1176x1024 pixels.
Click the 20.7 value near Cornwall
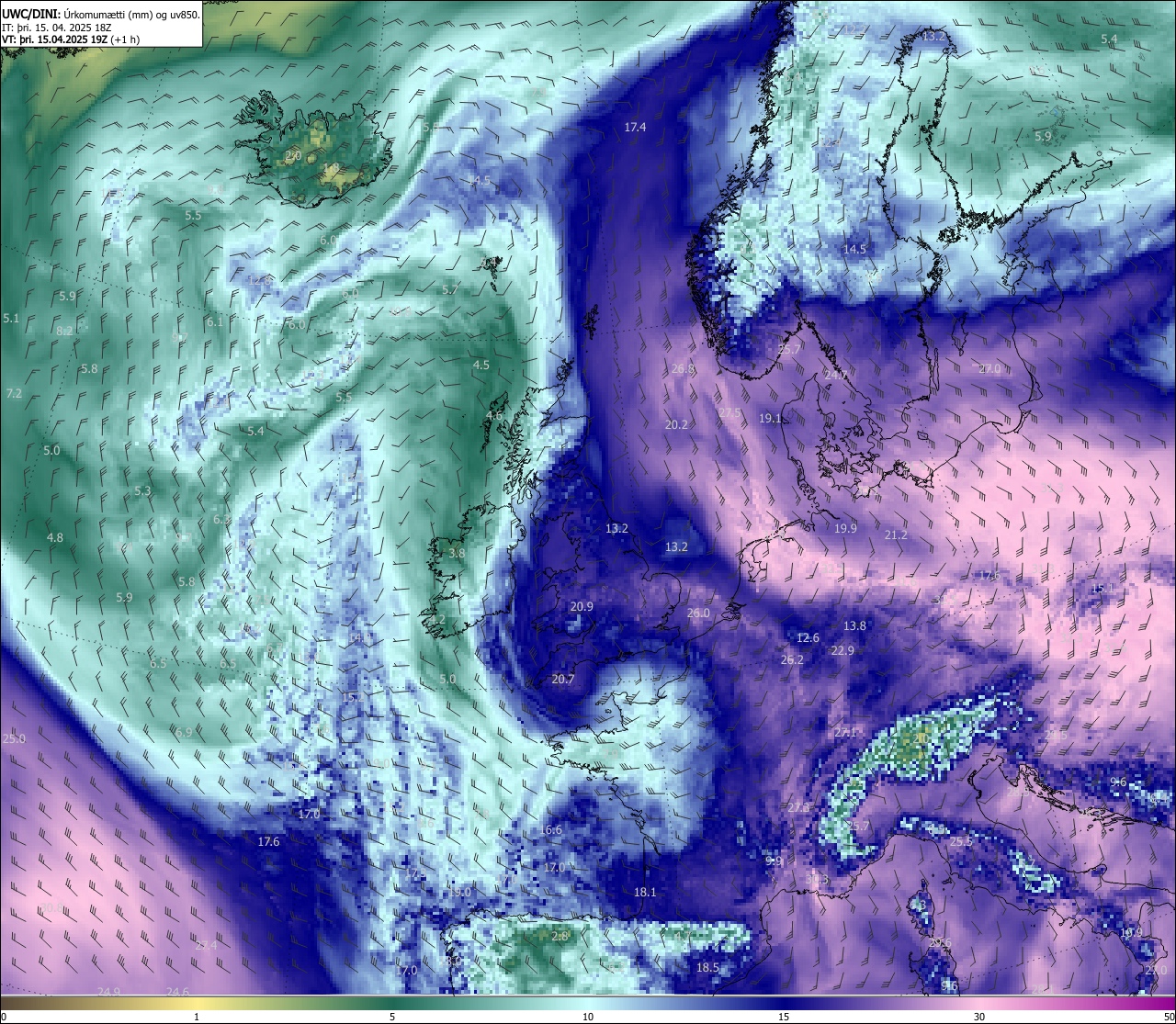pos(563,679)
